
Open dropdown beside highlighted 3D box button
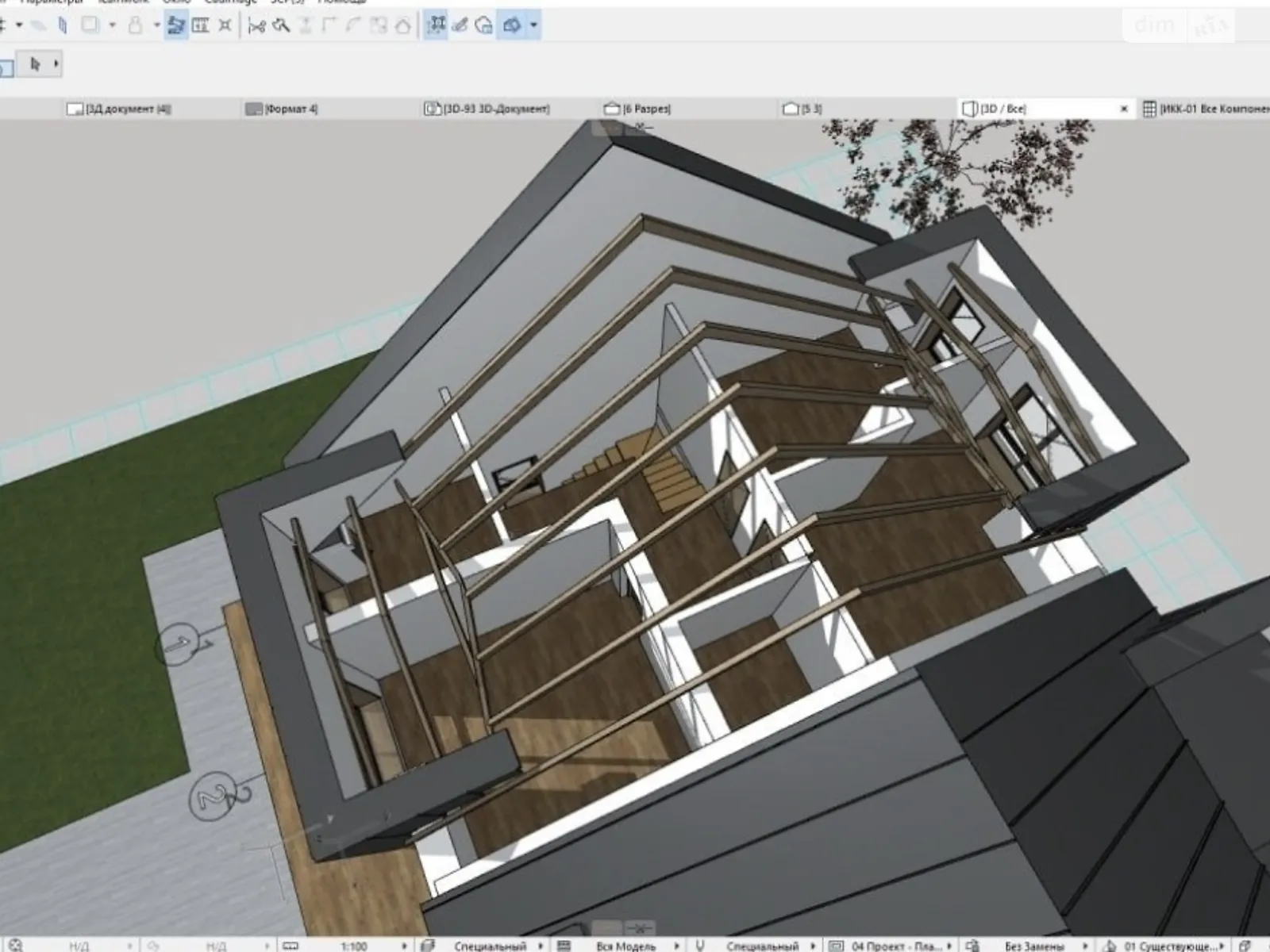[533, 26]
